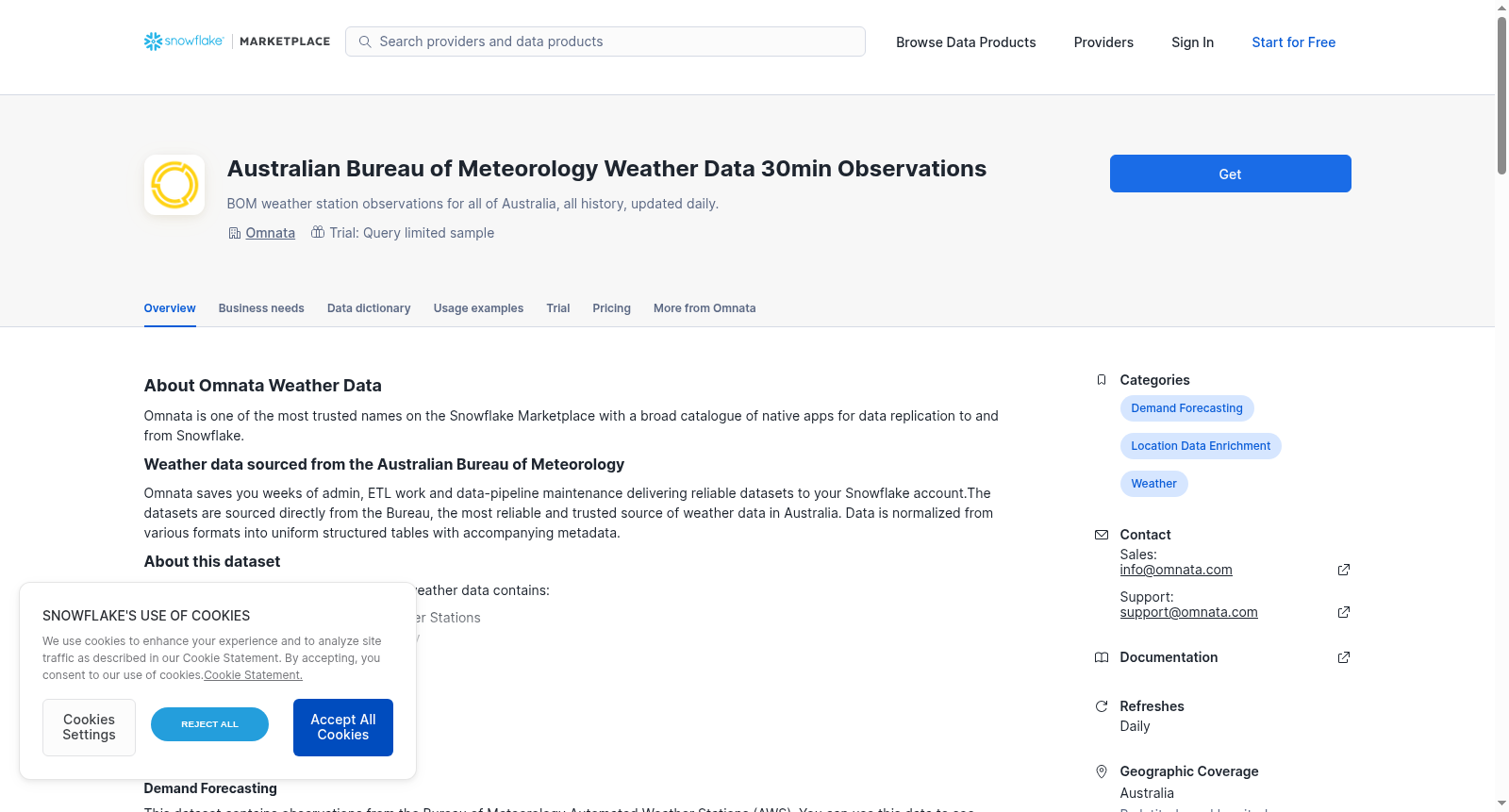This screenshot has width=1509, height=812.
Task: Click the Geographic Coverage pin icon
Action: [1101, 771]
